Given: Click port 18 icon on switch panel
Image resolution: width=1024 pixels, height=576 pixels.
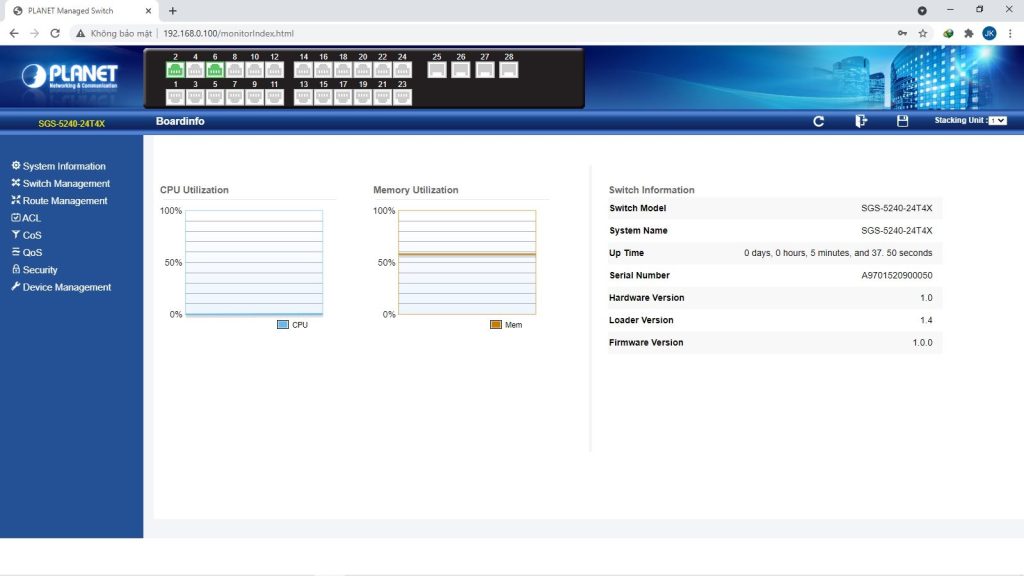Looking at the screenshot, I should click(343, 70).
